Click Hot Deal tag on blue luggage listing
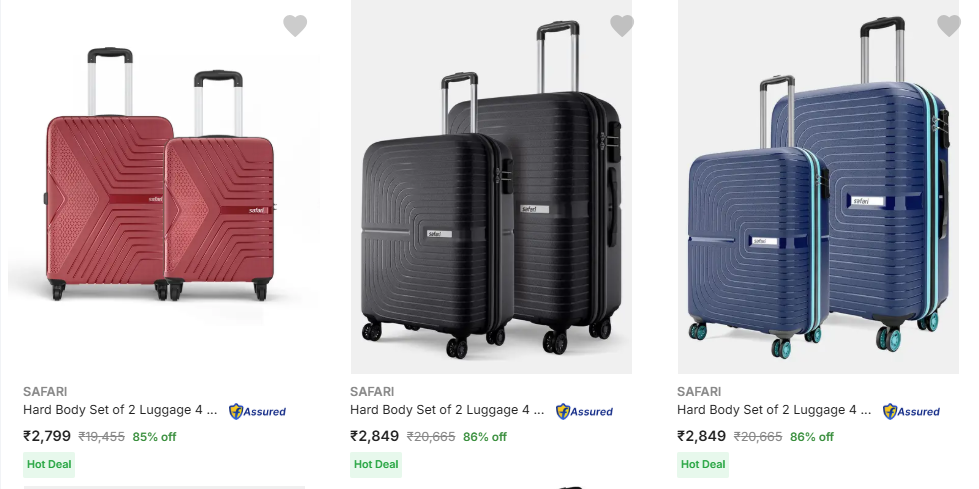 [703, 464]
